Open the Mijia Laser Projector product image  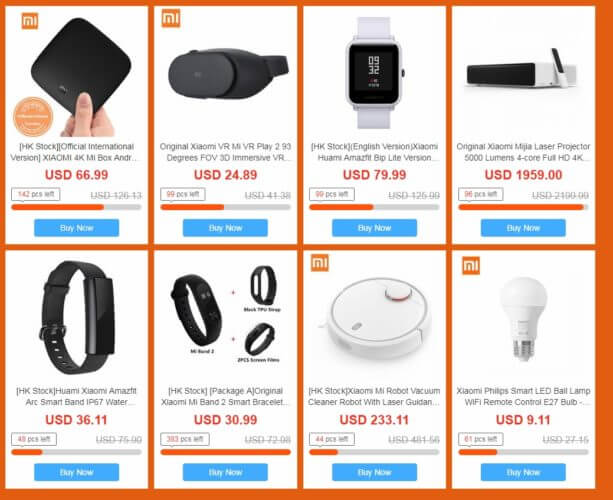(522, 70)
